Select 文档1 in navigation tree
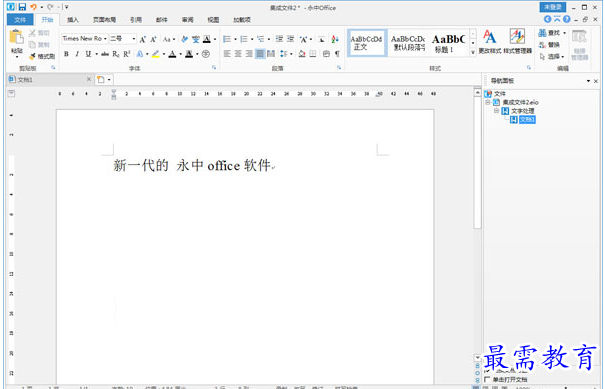 tap(527, 120)
